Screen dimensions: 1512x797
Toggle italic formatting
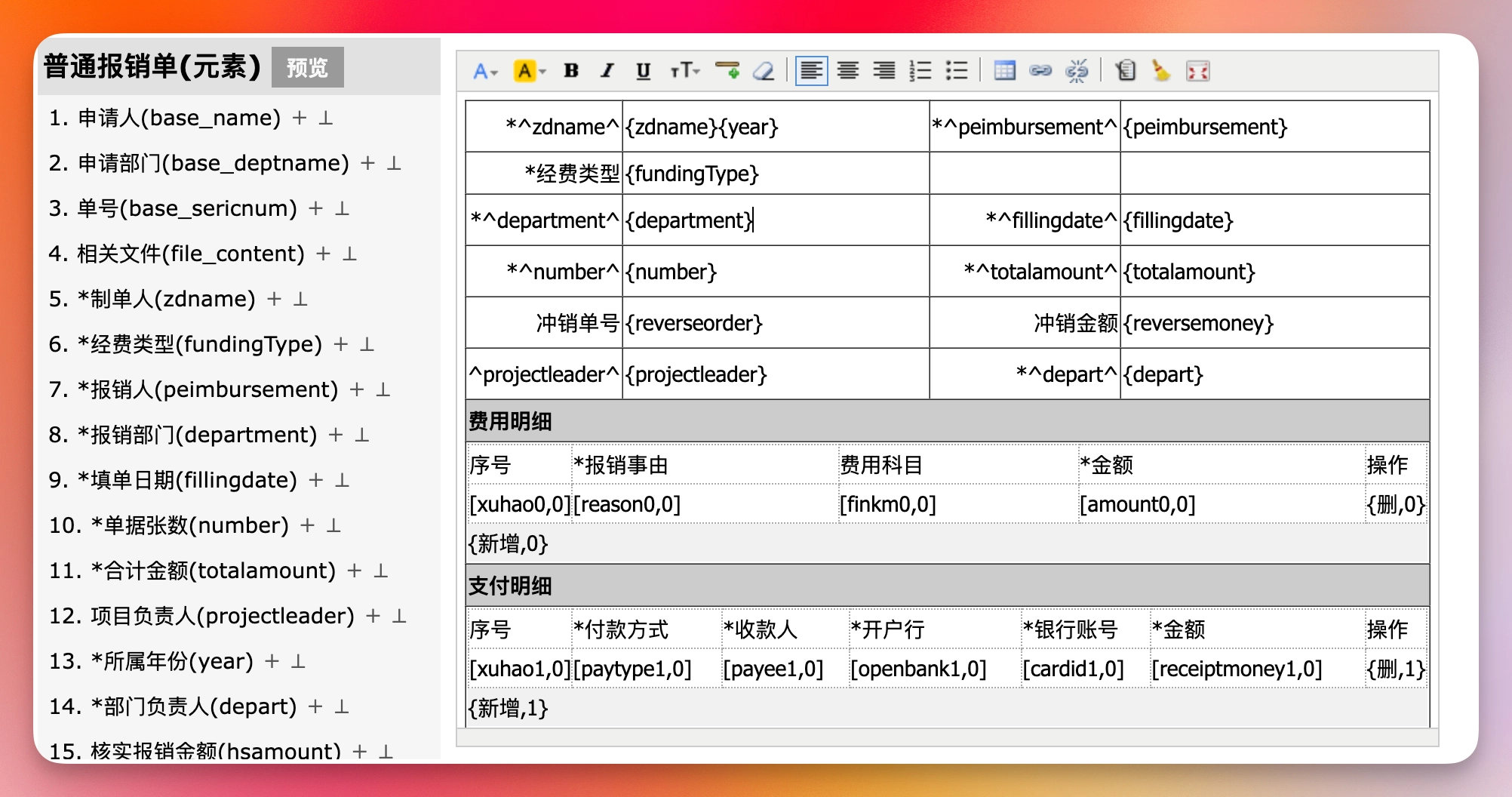click(607, 71)
